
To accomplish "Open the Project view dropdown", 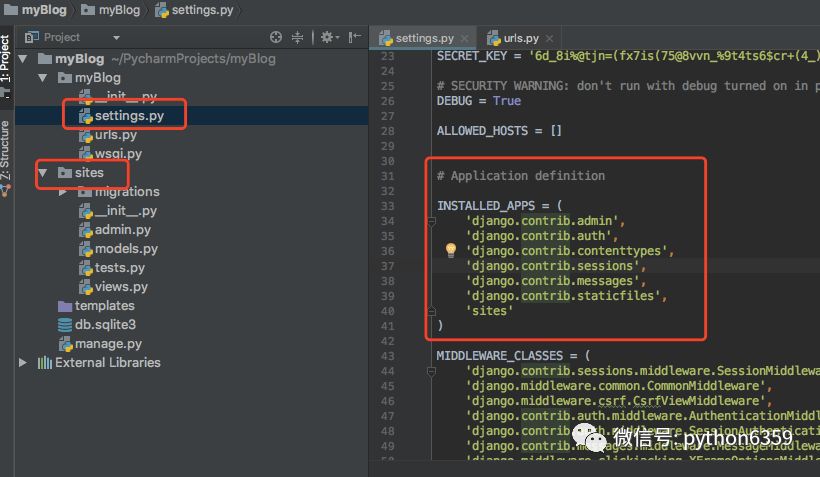I will coord(116,38).
